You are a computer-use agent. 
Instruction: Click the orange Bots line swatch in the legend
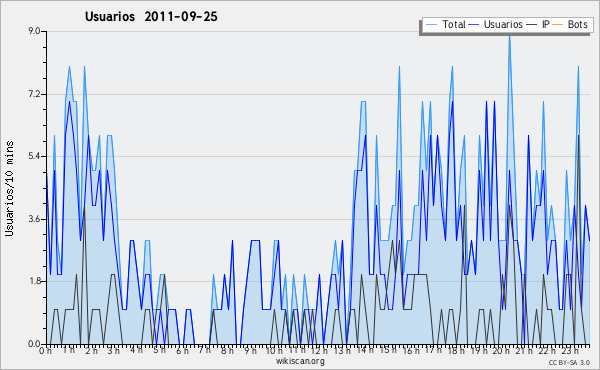(x=558, y=25)
